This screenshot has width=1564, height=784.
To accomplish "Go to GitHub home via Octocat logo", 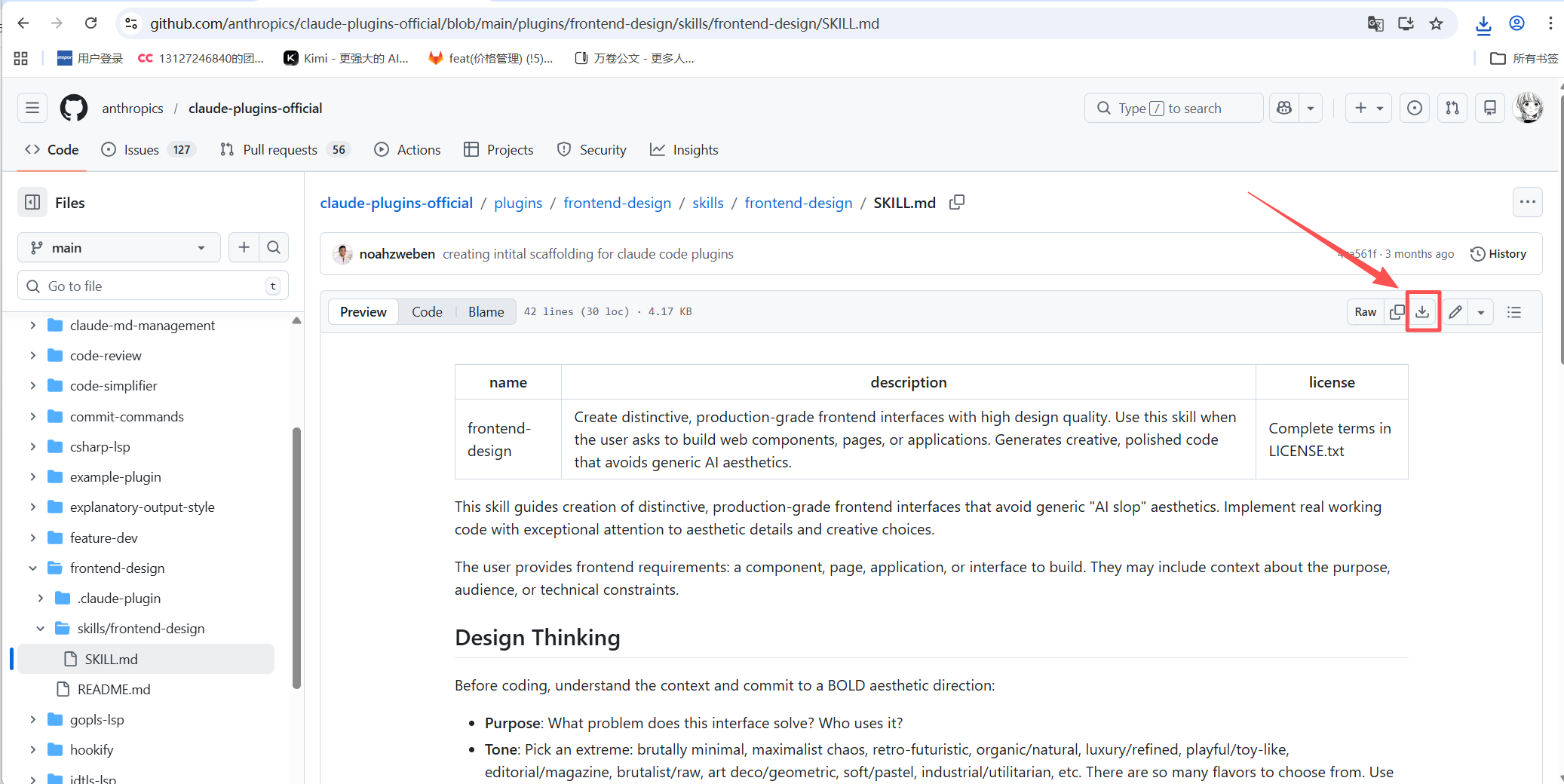I will pos(74,108).
